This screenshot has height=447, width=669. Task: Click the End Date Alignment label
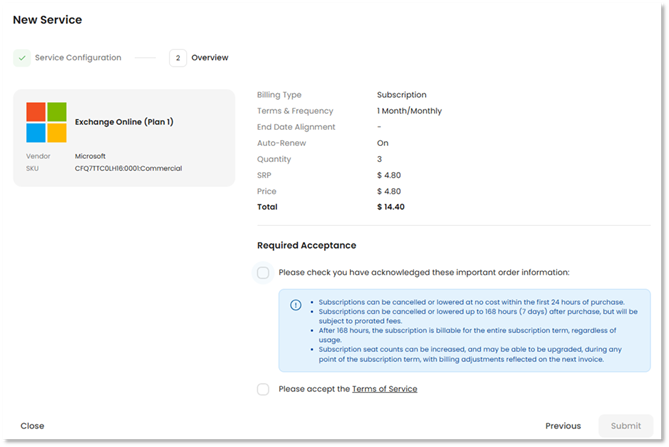296,127
